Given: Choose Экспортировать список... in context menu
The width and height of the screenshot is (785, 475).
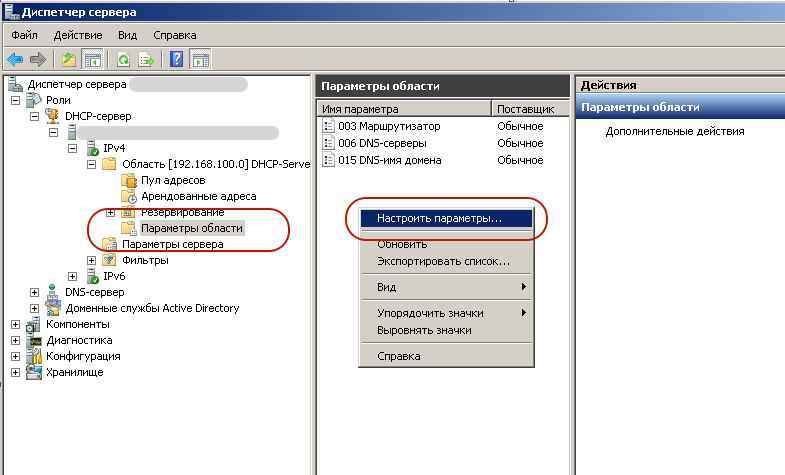Looking at the screenshot, I should pos(446,261).
